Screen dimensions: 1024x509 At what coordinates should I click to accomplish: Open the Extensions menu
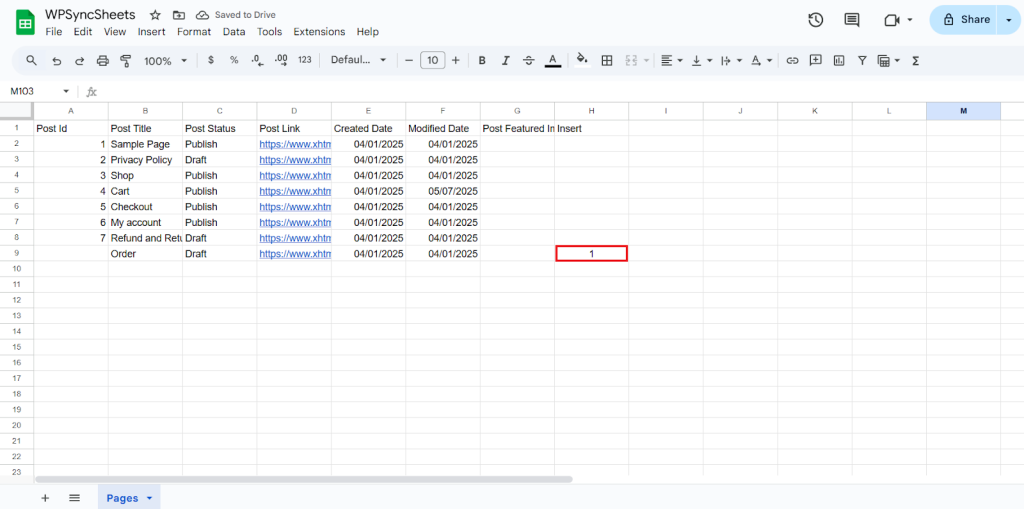(x=319, y=31)
